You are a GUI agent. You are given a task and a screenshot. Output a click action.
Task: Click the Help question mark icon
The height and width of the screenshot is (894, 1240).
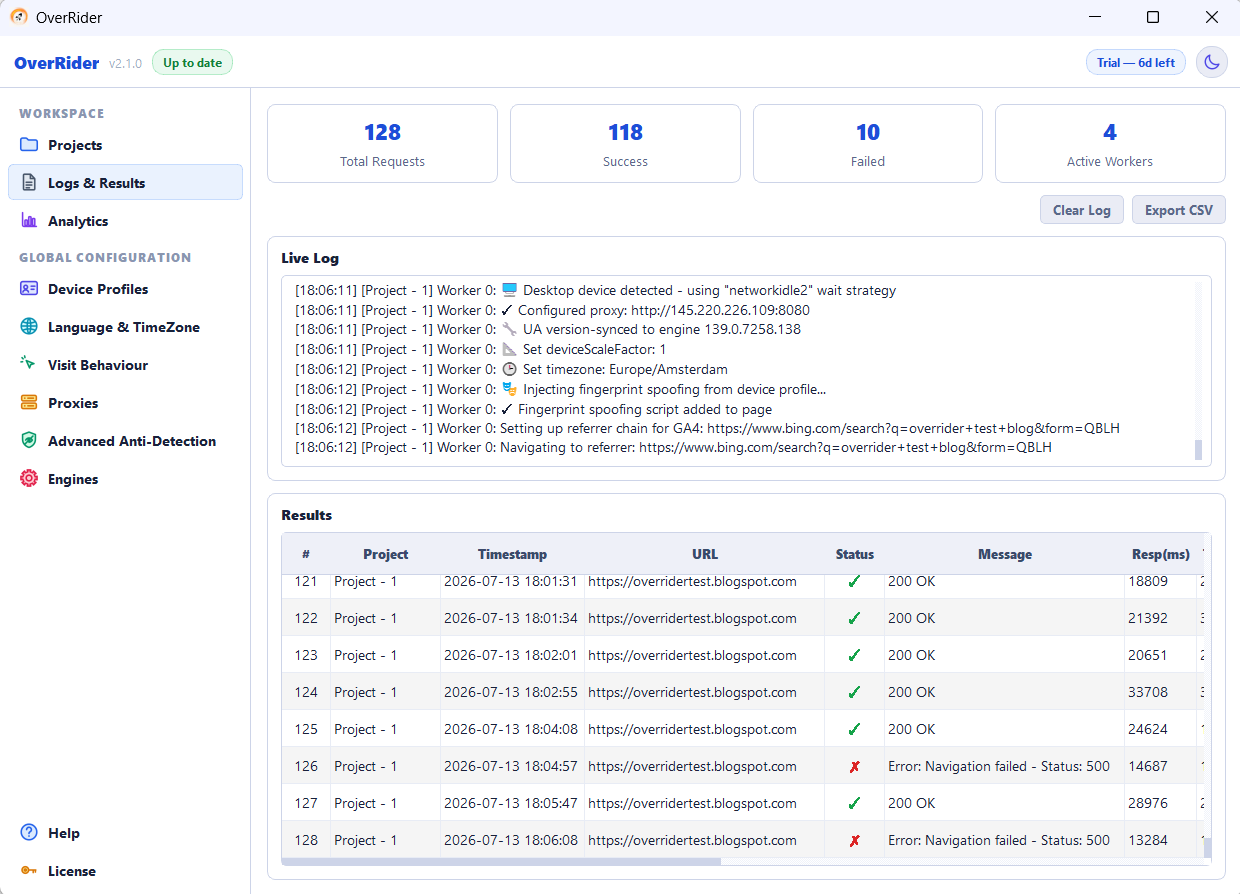[x=29, y=833]
